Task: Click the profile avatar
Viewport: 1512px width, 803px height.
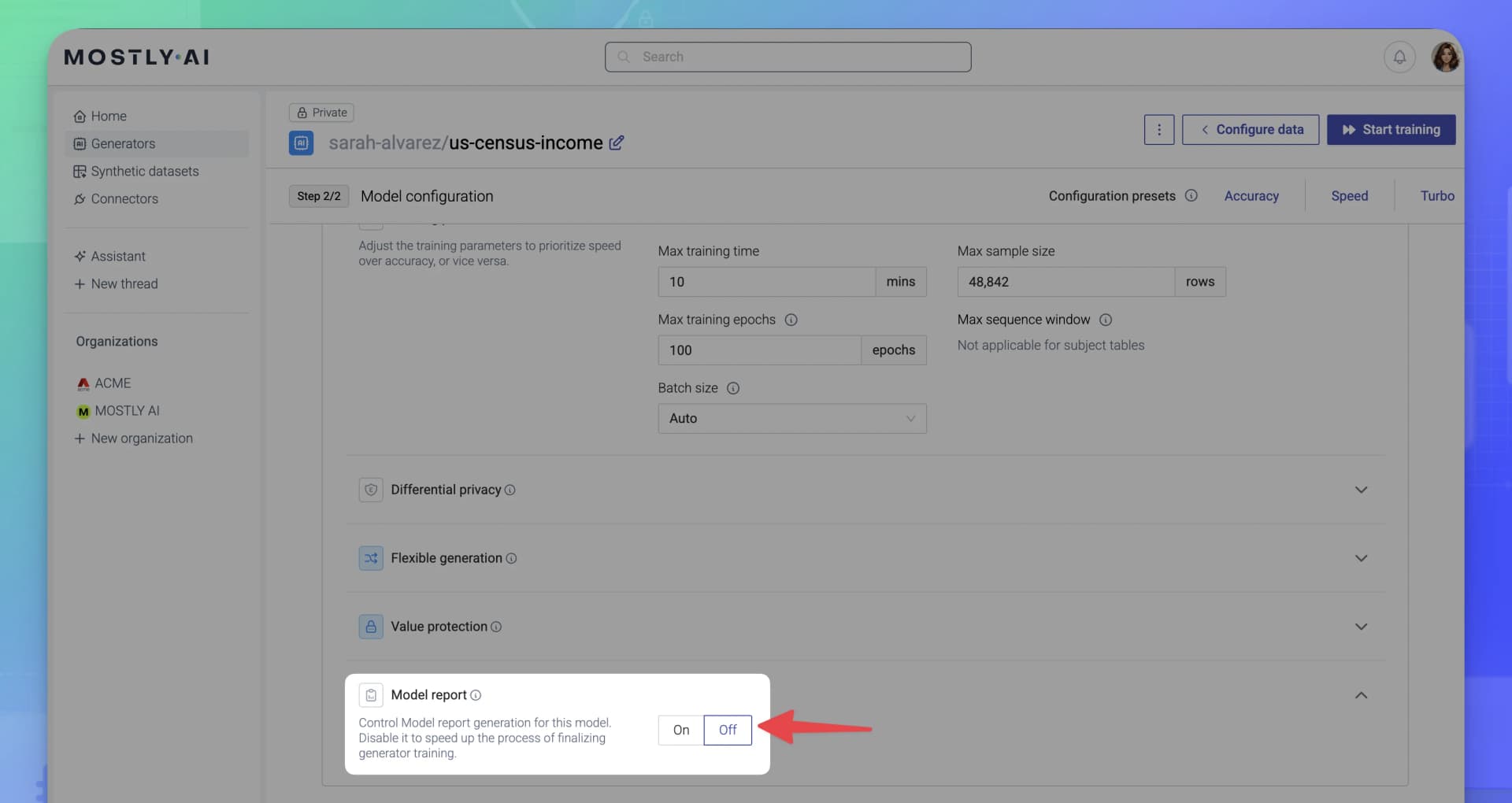Action: 1447,56
